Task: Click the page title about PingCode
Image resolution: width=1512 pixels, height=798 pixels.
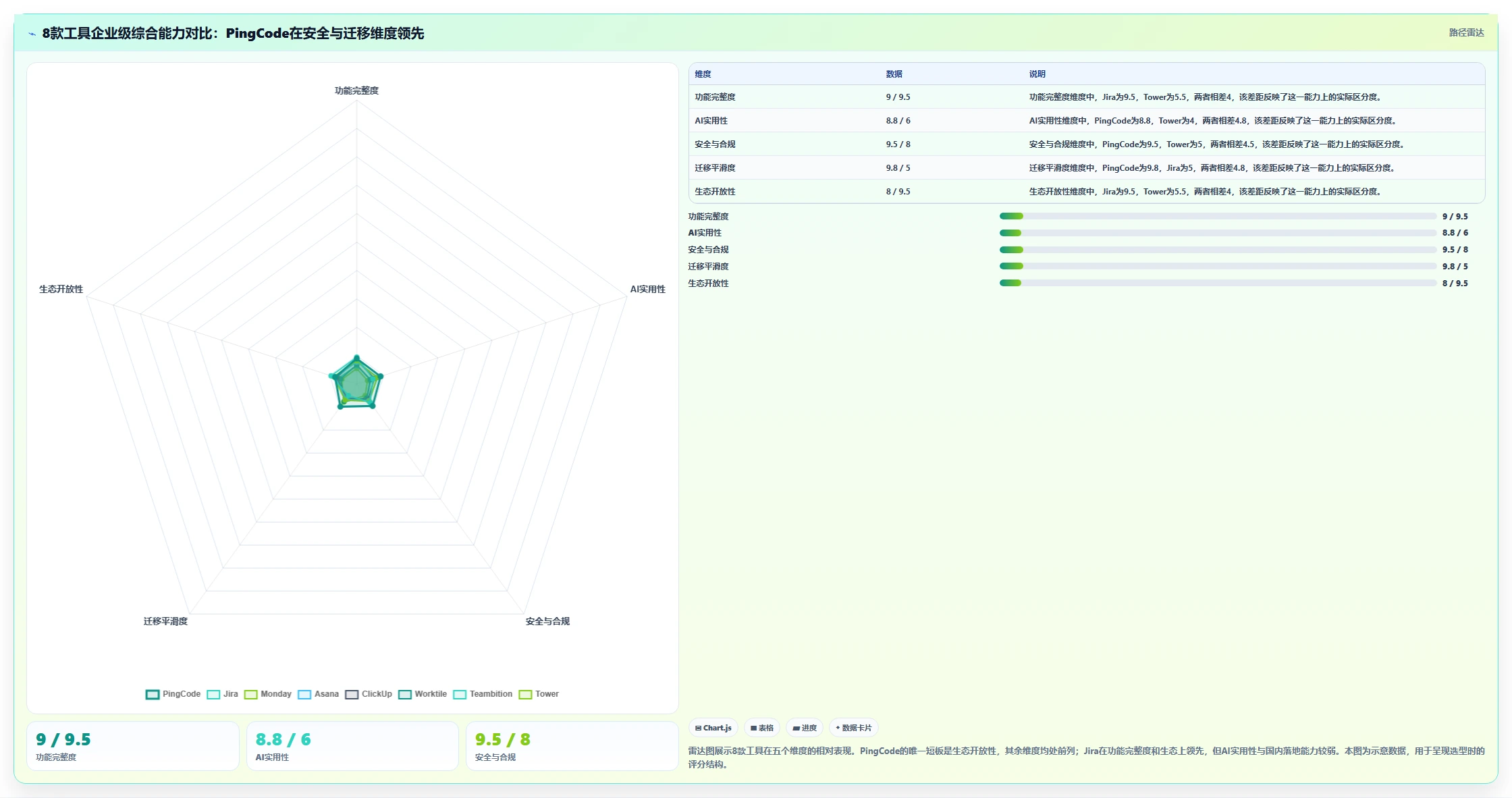Action: [233, 33]
